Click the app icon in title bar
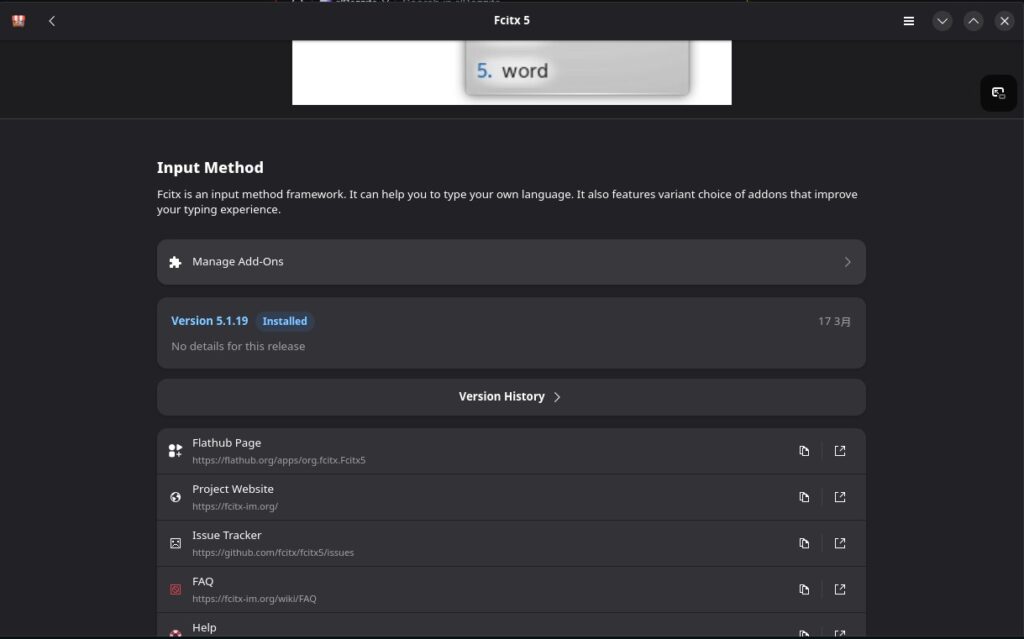This screenshot has width=1024, height=639. (18, 21)
